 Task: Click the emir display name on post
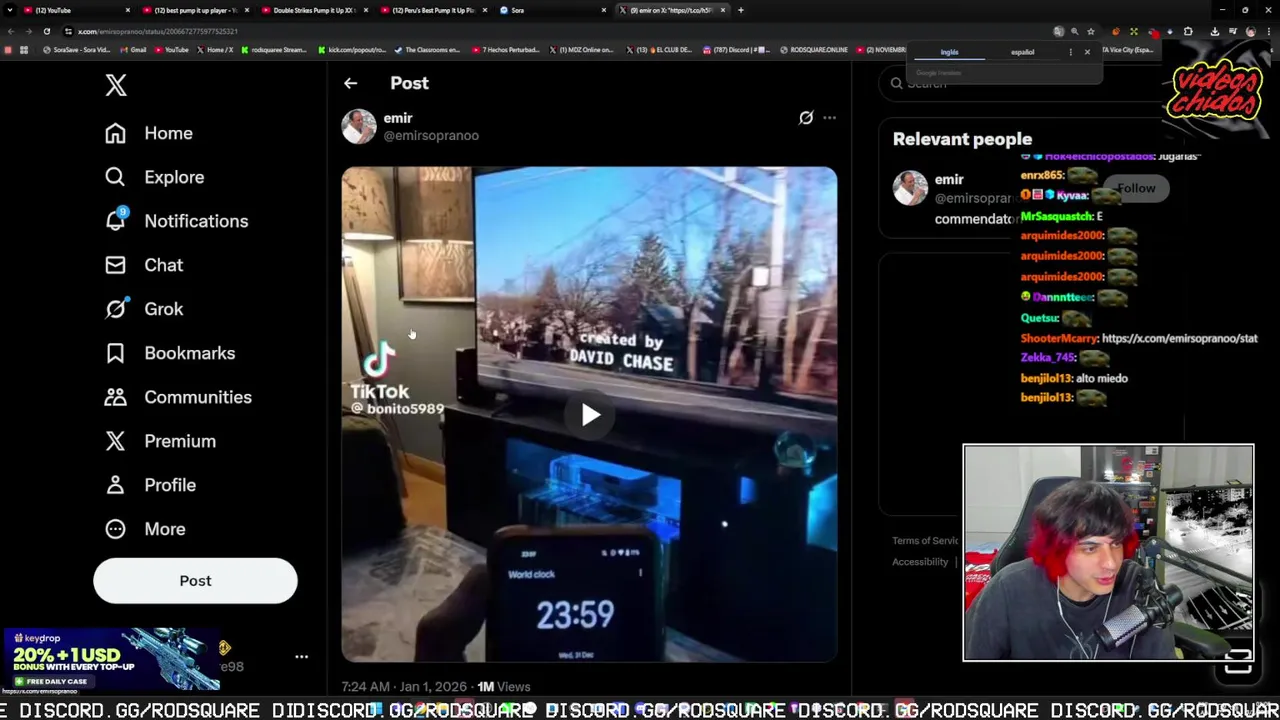tap(398, 118)
